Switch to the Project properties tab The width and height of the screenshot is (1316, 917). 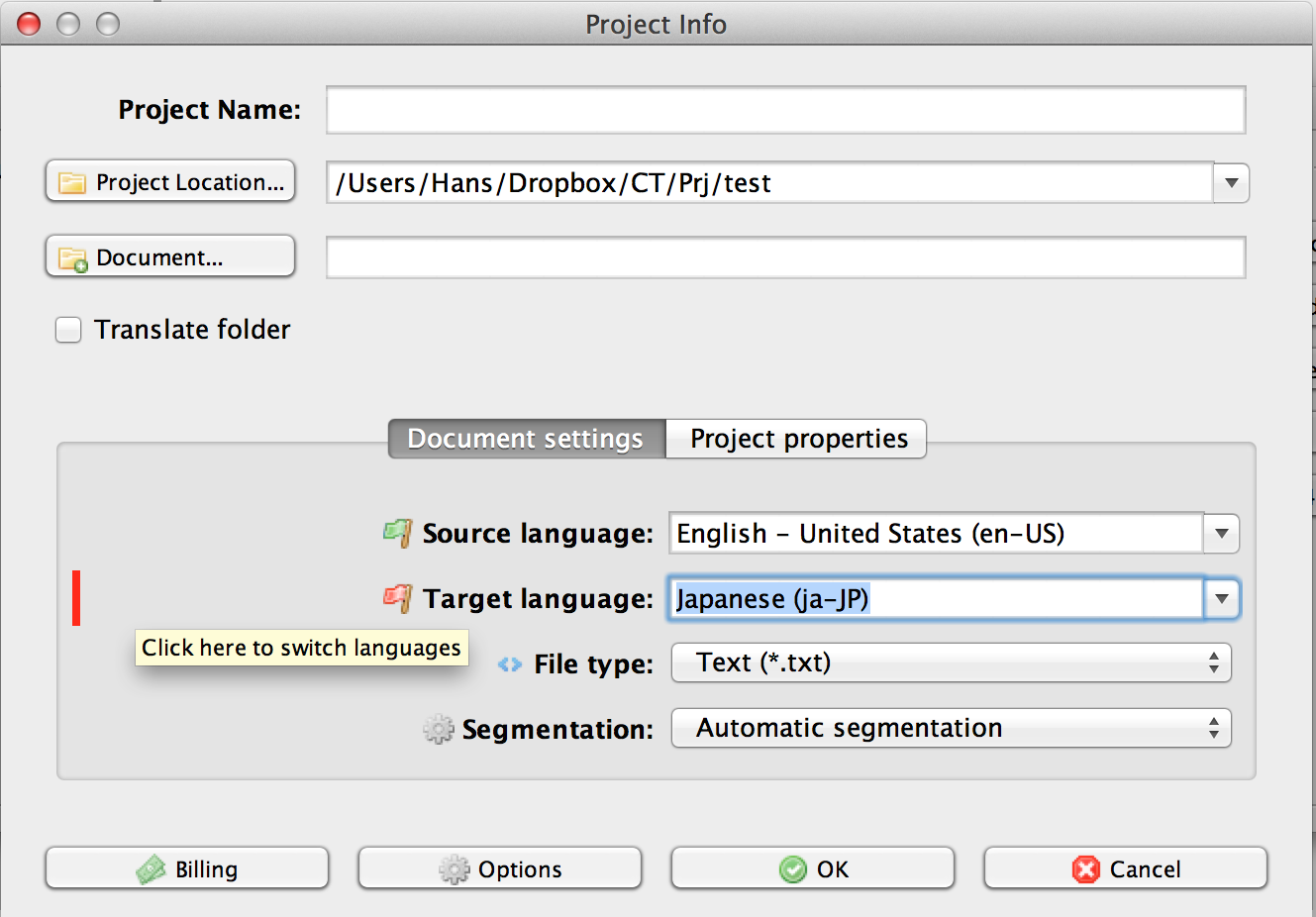tap(798, 439)
